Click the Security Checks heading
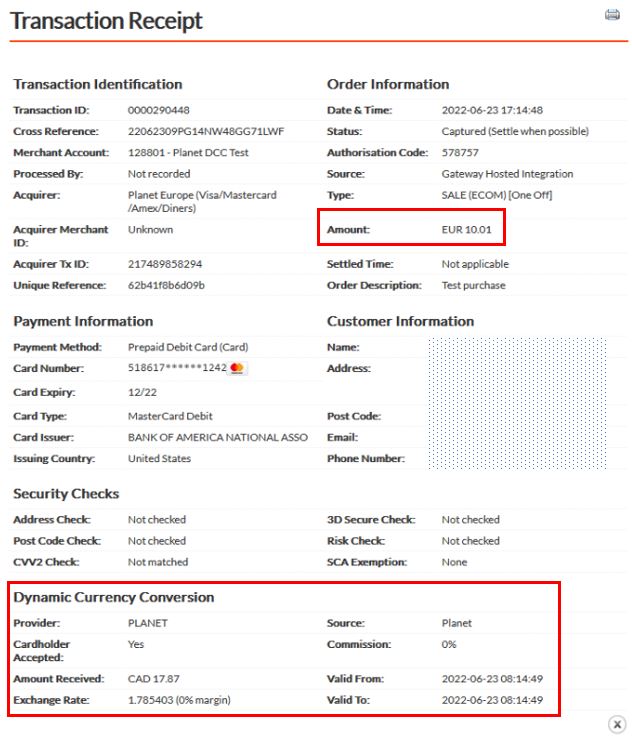The width and height of the screenshot is (632, 739). [66, 493]
